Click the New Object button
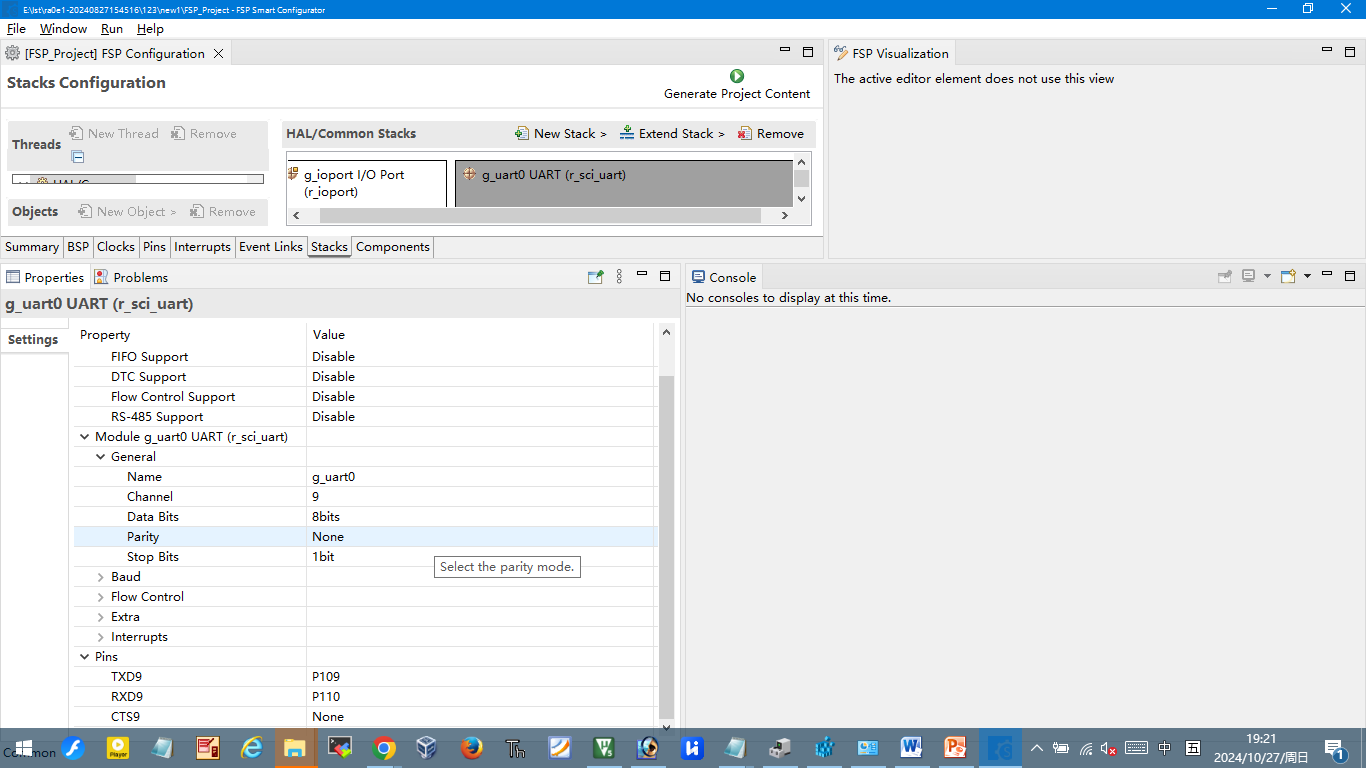This screenshot has width=1366, height=768. [127, 211]
